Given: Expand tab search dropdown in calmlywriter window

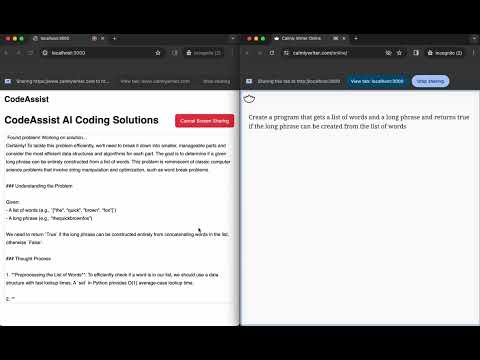Looking at the screenshot, I should [x=474, y=38].
